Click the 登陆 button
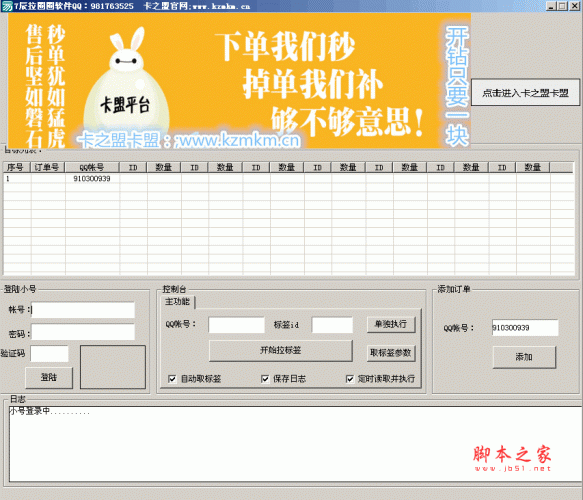Screen dimensions: 583x500 (49, 378)
